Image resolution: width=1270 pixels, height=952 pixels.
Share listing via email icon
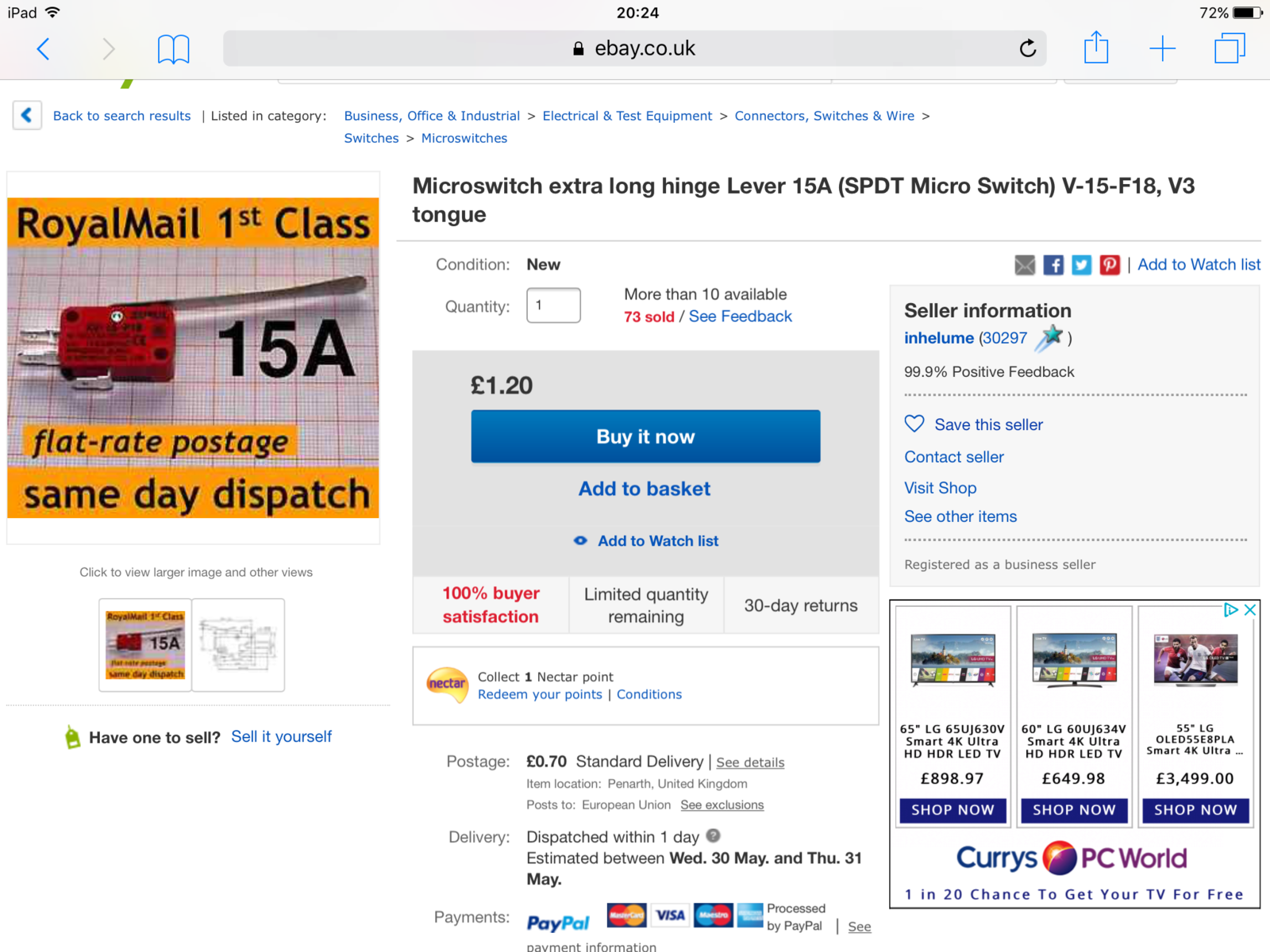click(1025, 265)
